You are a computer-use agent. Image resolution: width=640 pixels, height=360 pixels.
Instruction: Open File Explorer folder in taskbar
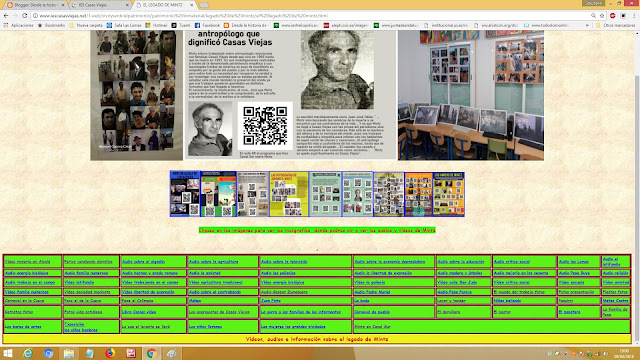tap(69, 353)
